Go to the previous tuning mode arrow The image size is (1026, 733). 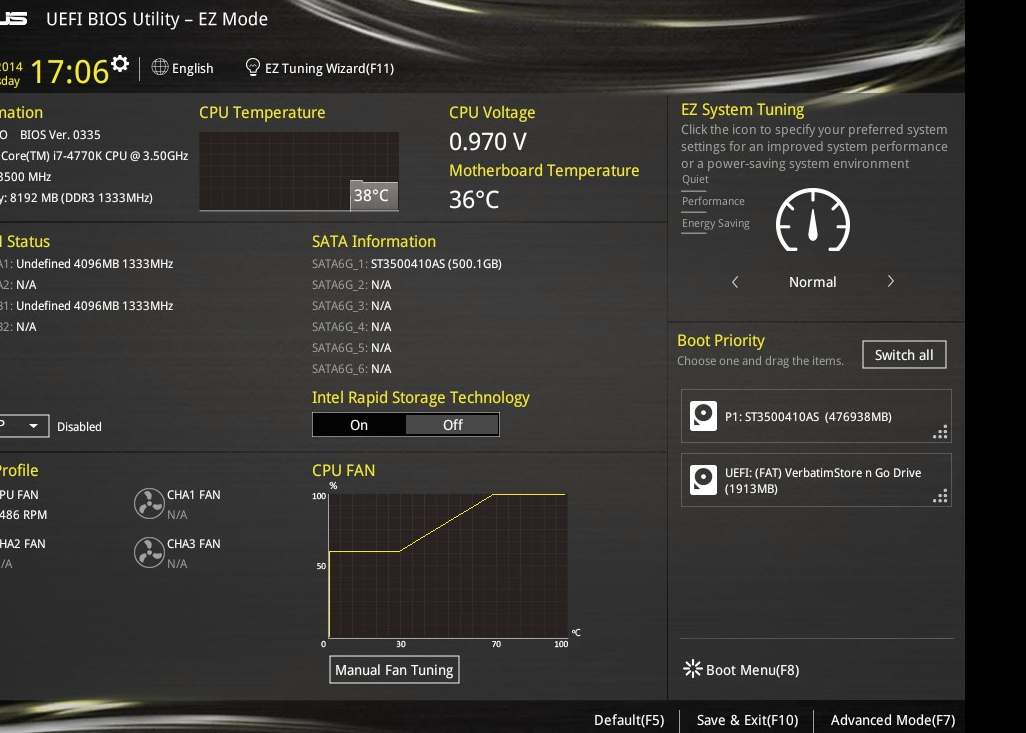point(735,282)
